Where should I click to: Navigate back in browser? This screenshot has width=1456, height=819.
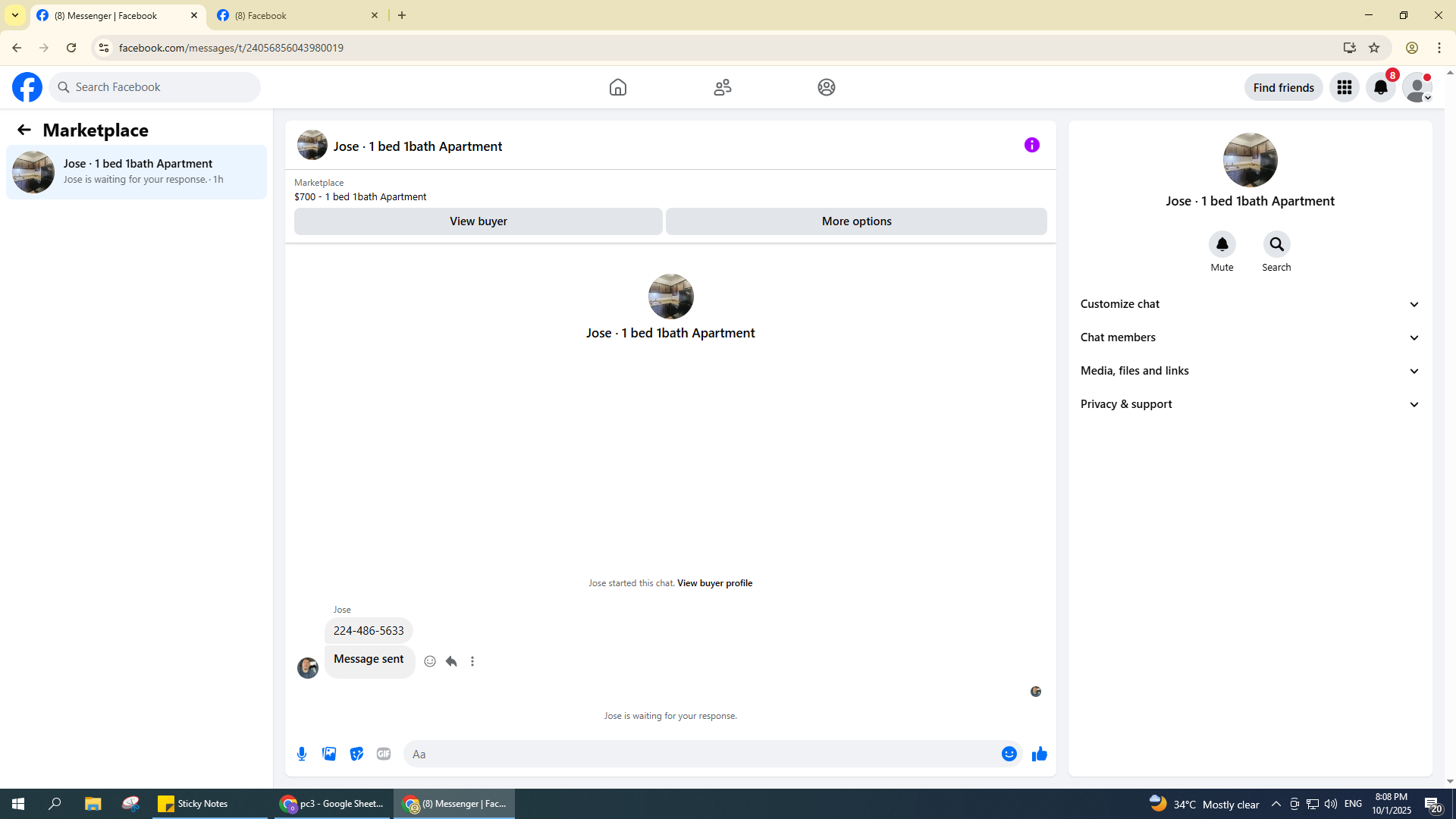[x=17, y=48]
